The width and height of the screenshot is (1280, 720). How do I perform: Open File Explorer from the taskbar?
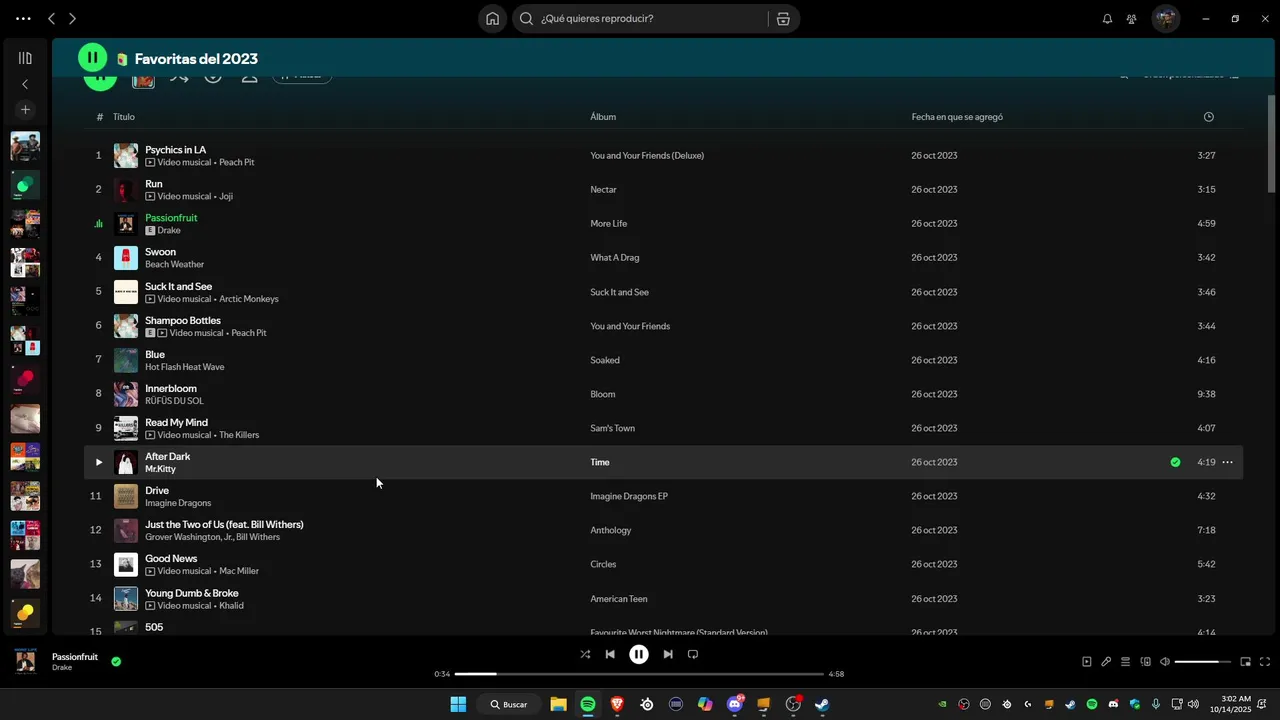click(558, 704)
